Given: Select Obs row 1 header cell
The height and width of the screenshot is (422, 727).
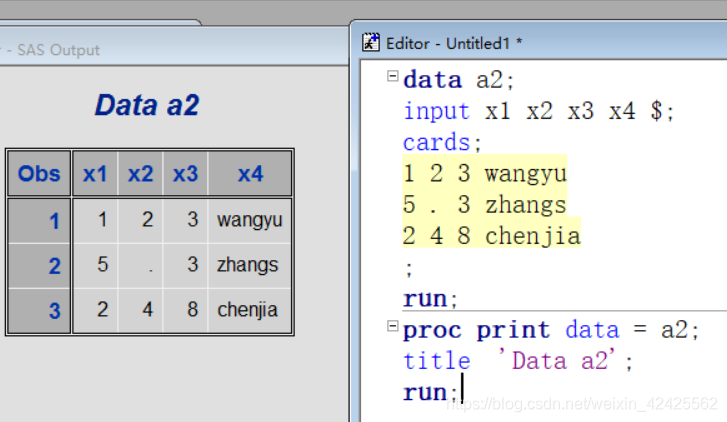Looking at the screenshot, I should [39, 221].
